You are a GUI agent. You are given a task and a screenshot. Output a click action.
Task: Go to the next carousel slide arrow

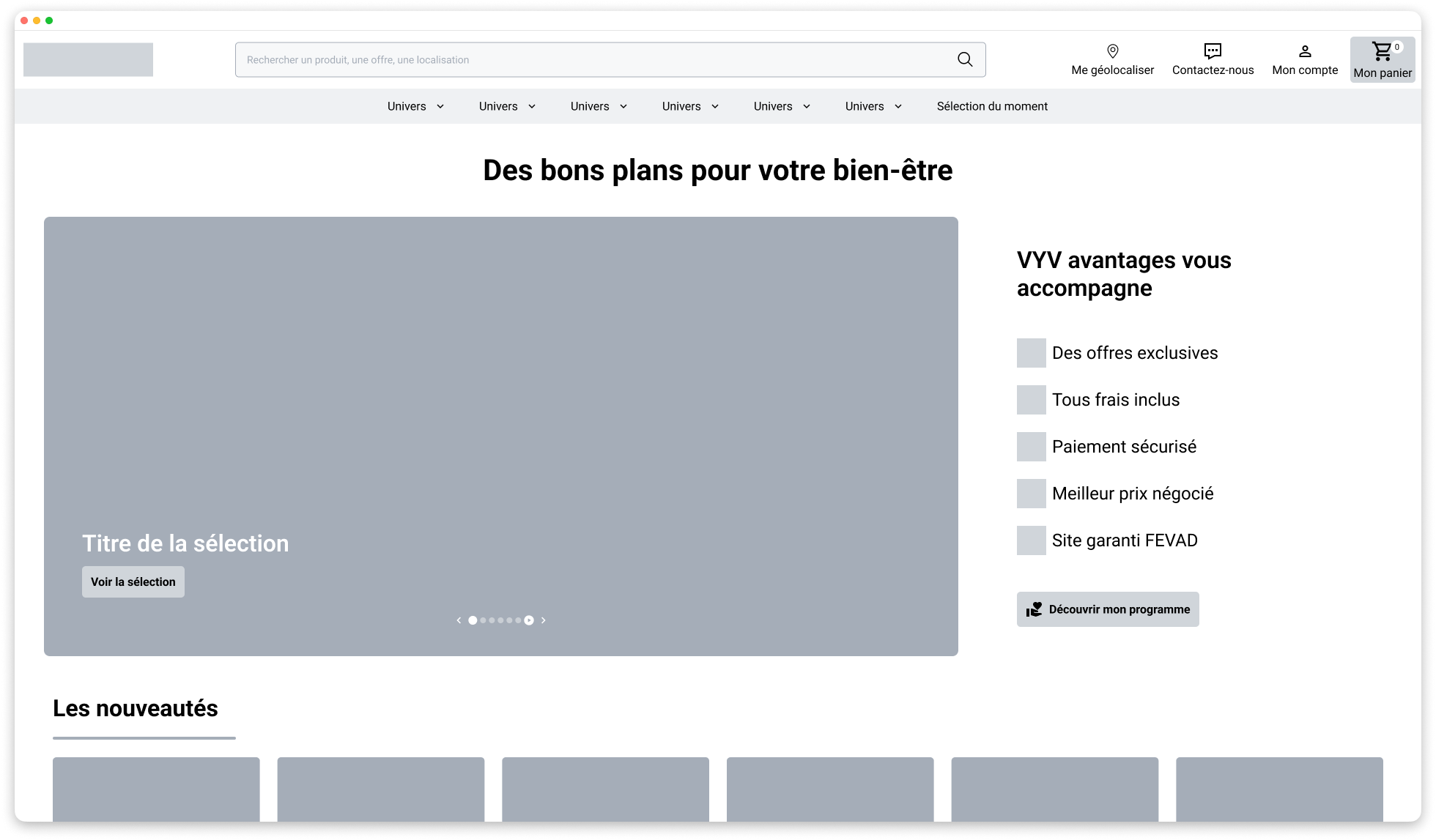[x=543, y=620]
